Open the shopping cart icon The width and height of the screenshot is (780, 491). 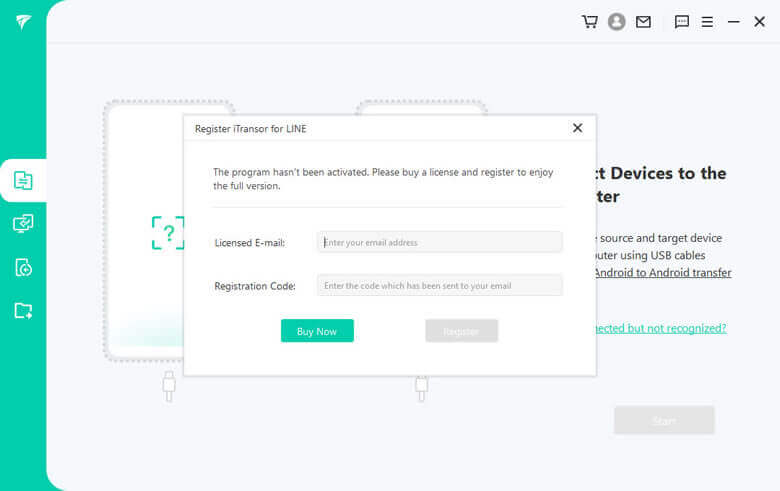[x=590, y=22]
